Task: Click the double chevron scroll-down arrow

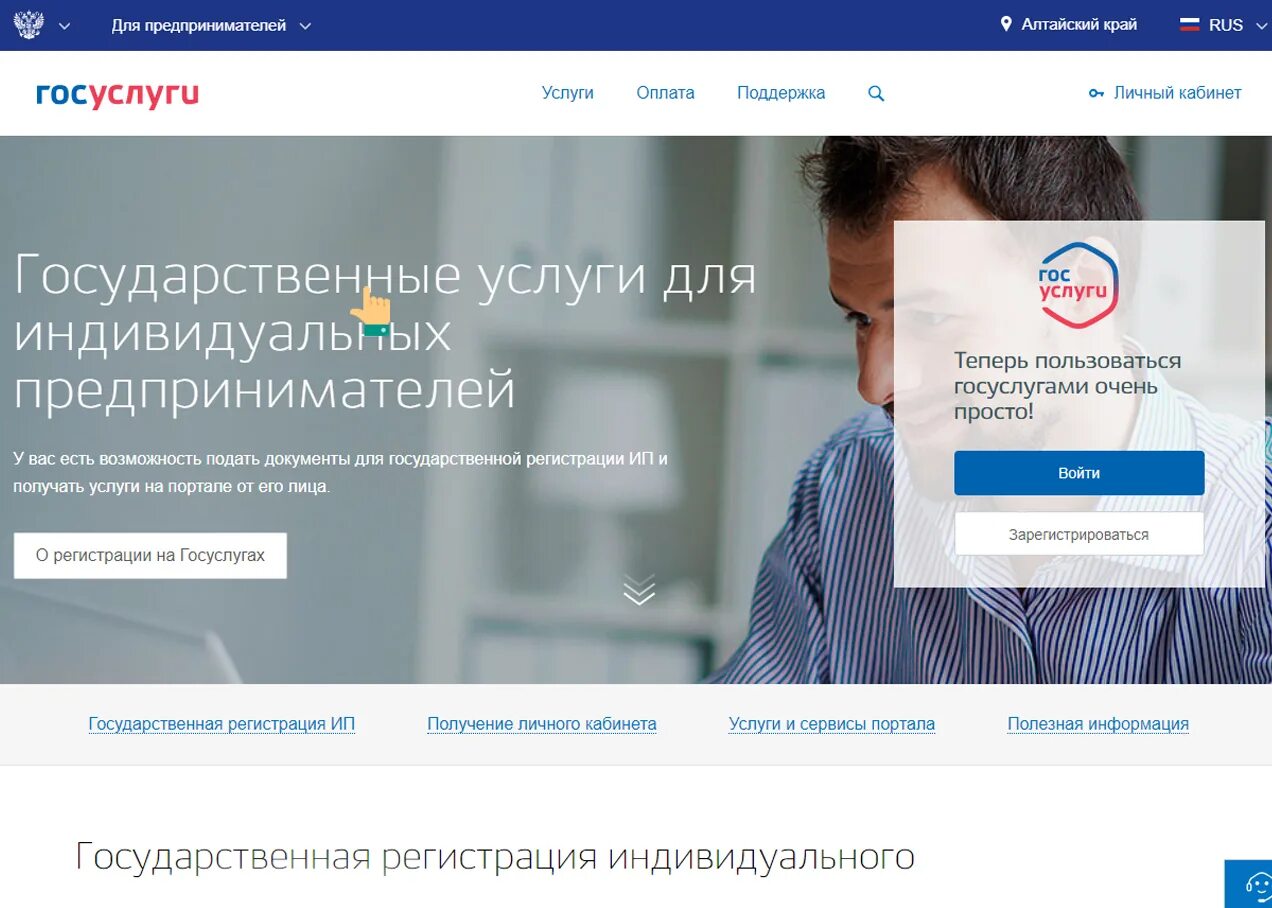Action: coord(639,590)
